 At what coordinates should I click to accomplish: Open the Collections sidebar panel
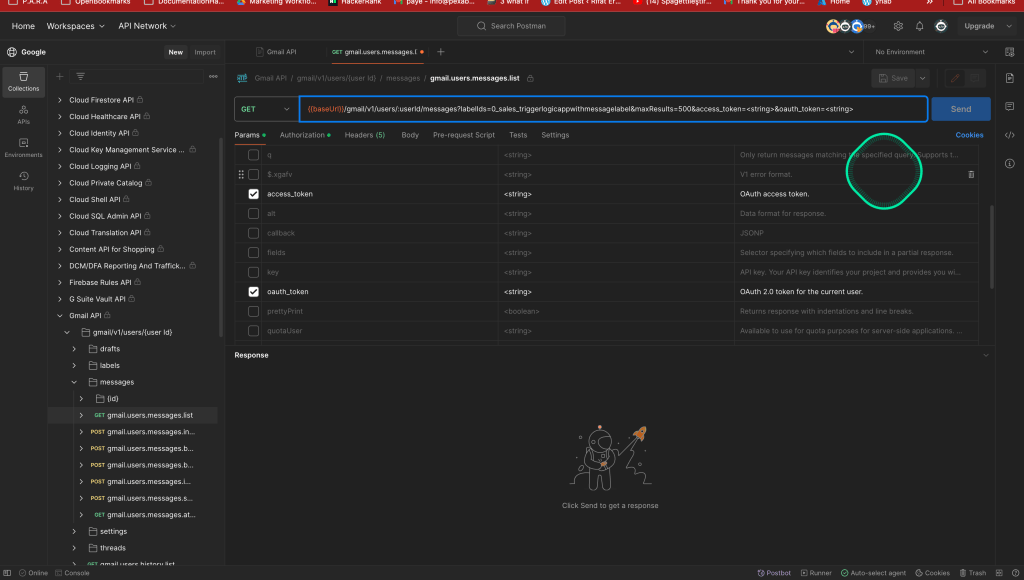[x=24, y=81]
